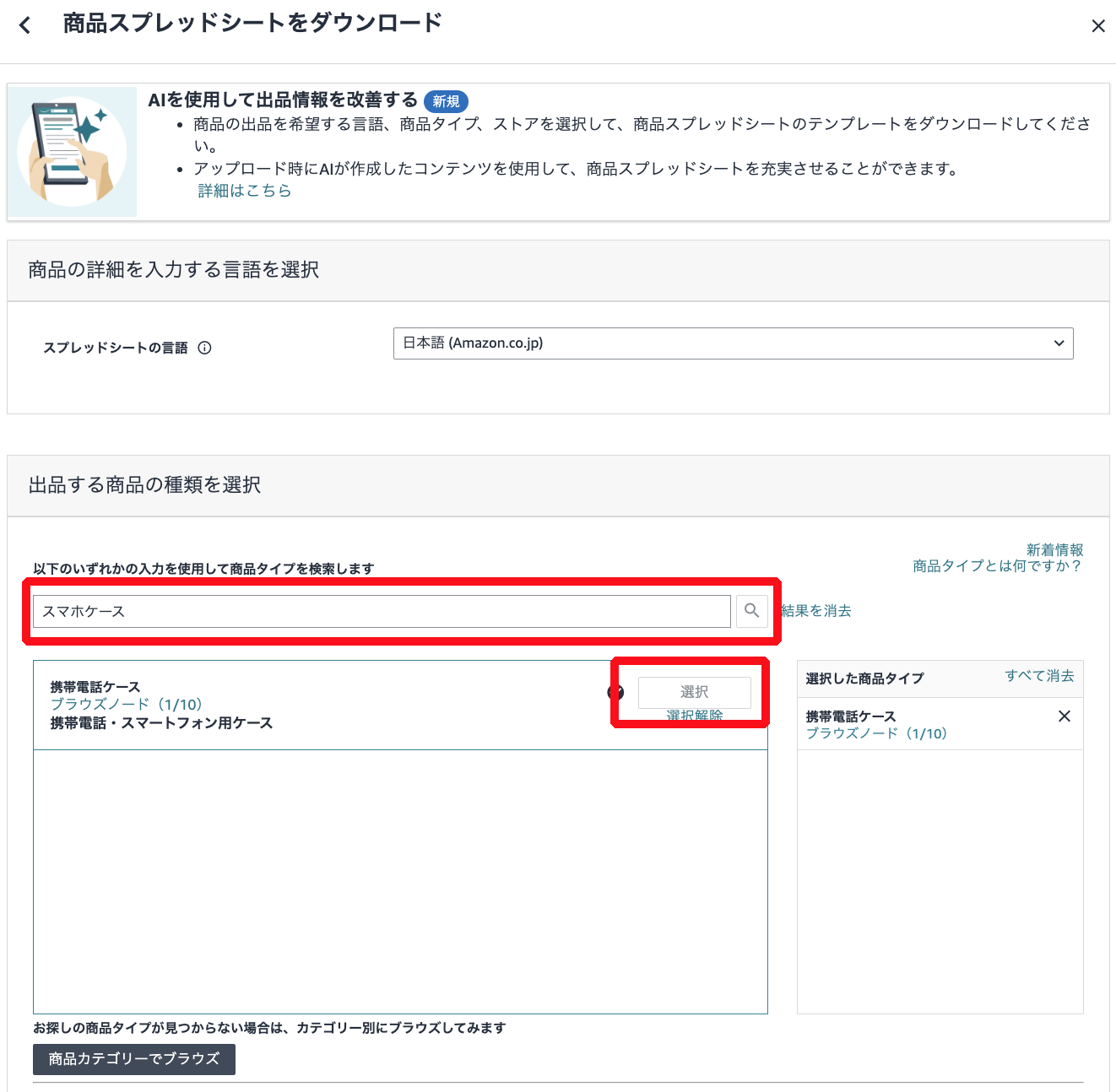
Task: Click すべて消去 to clear selected types
Action: [x=1039, y=676]
